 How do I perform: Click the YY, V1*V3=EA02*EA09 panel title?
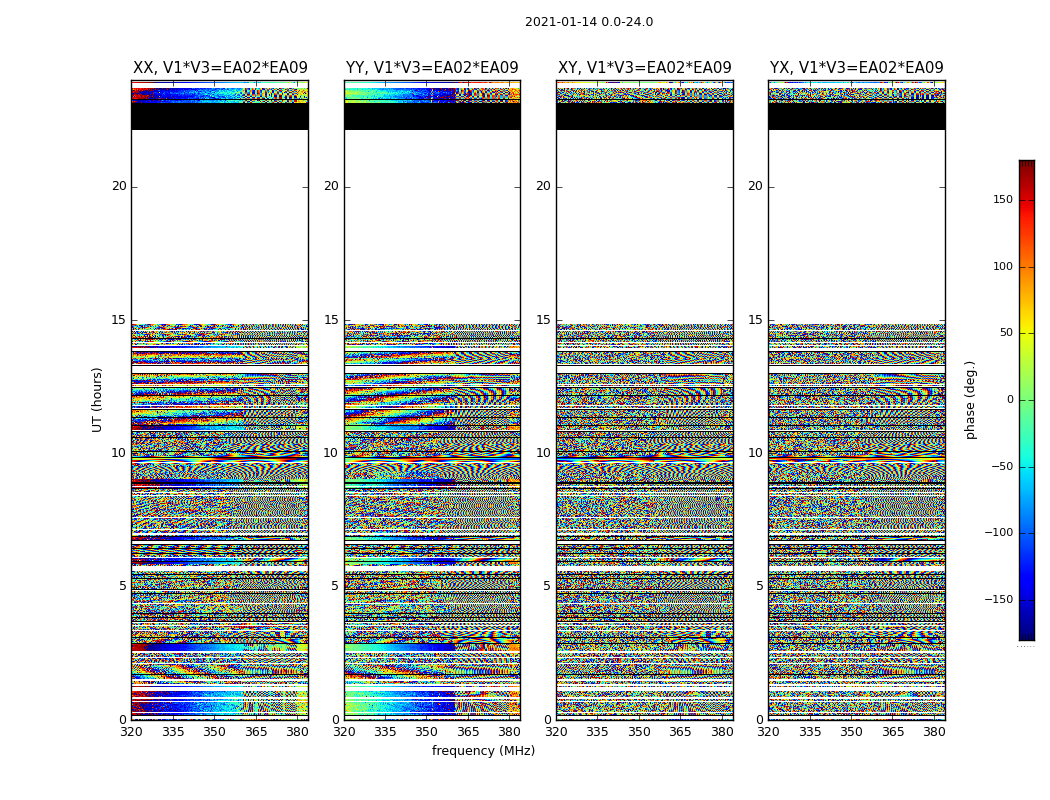[432, 68]
